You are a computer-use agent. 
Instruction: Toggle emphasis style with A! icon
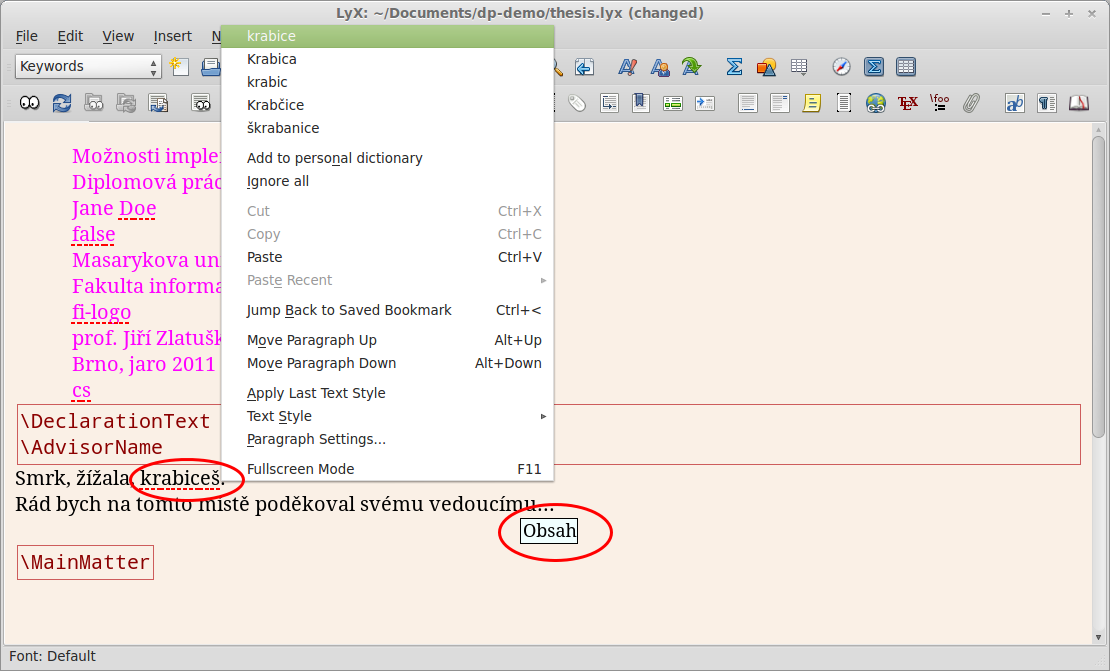[x=627, y=67]
